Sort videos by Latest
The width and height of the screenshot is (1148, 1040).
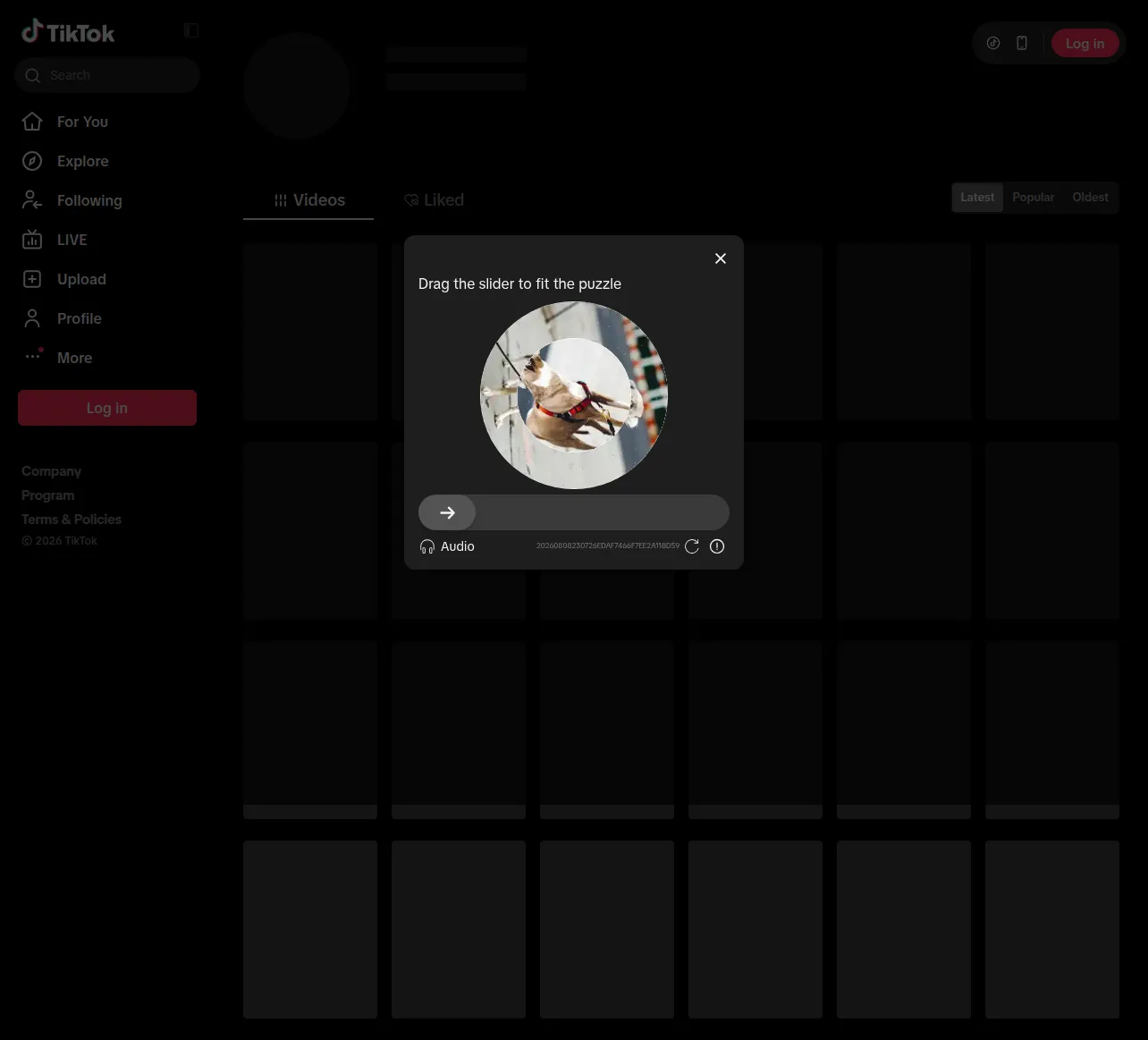tap(977, 198)
